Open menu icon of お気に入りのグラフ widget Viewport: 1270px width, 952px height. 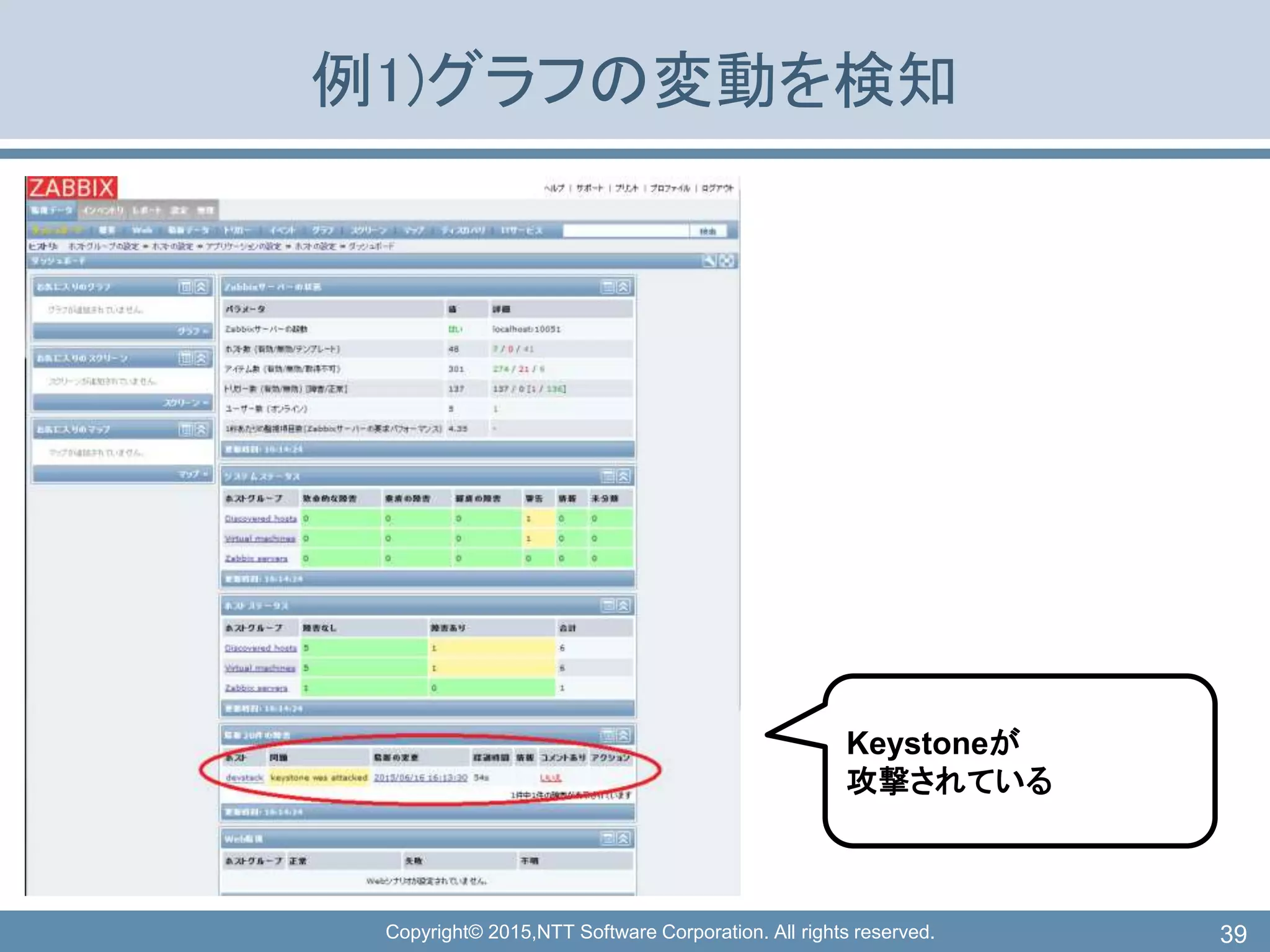[185, 287]
